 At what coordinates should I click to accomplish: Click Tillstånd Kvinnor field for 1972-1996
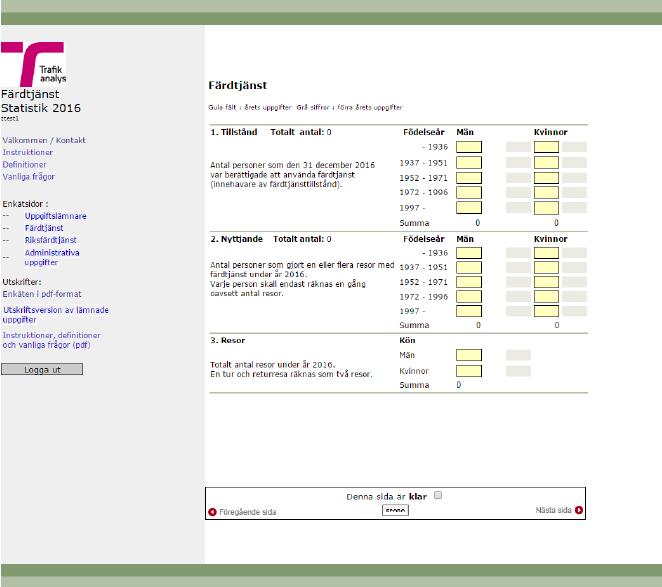[546, 193]
